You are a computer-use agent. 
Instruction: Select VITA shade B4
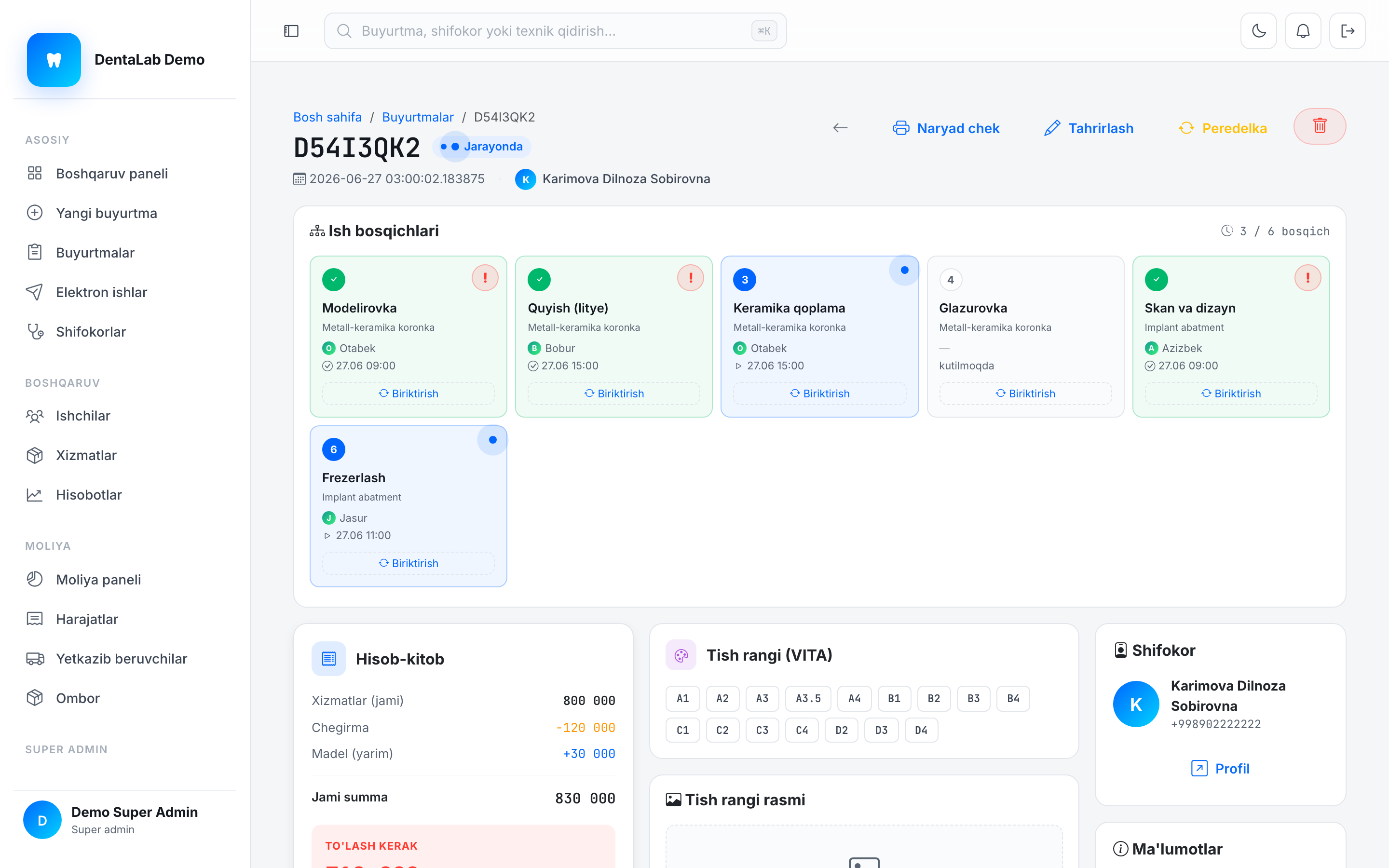pos(1013,699)
